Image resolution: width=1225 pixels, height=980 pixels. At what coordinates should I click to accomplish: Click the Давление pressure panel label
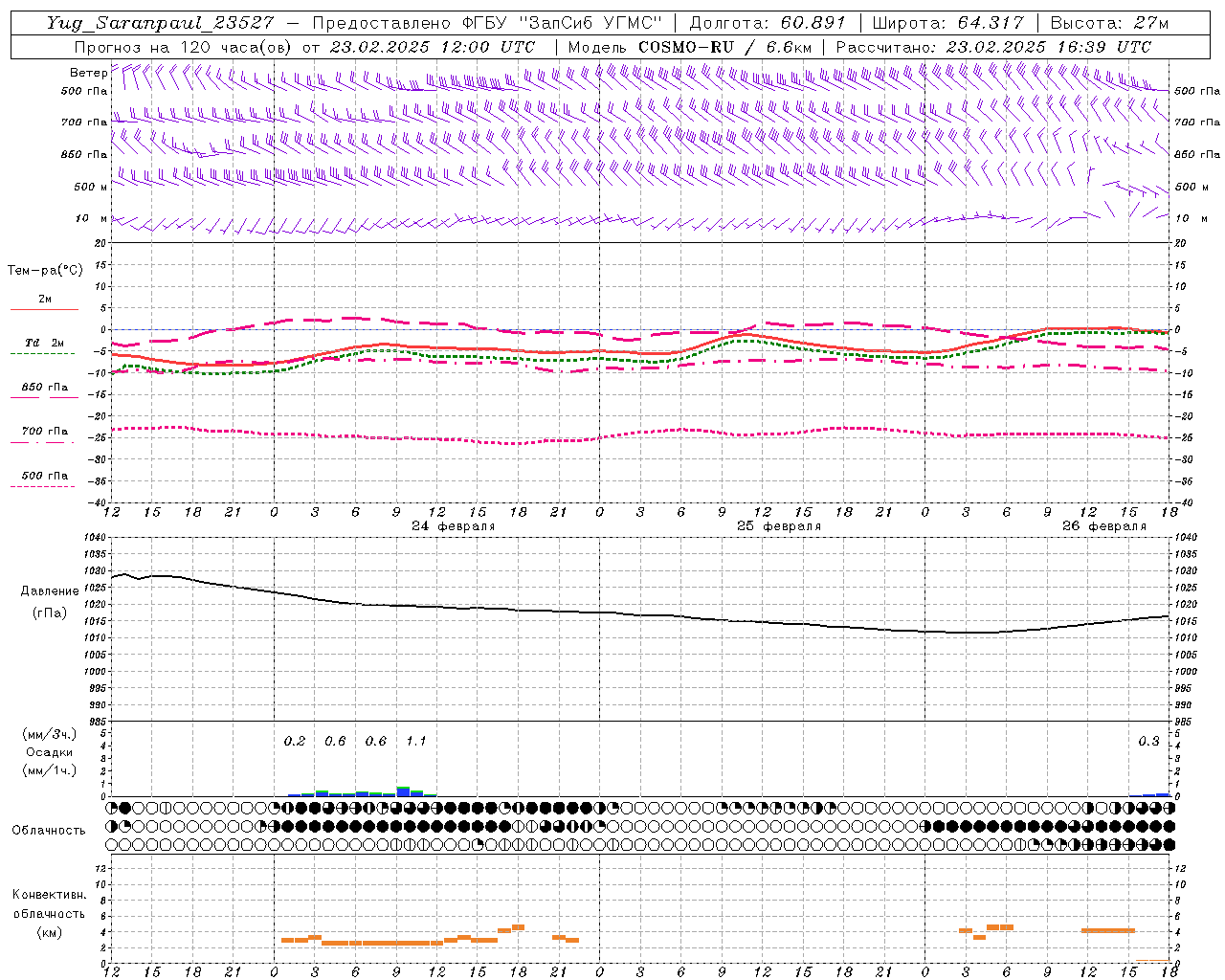click(x=50, y=591)
